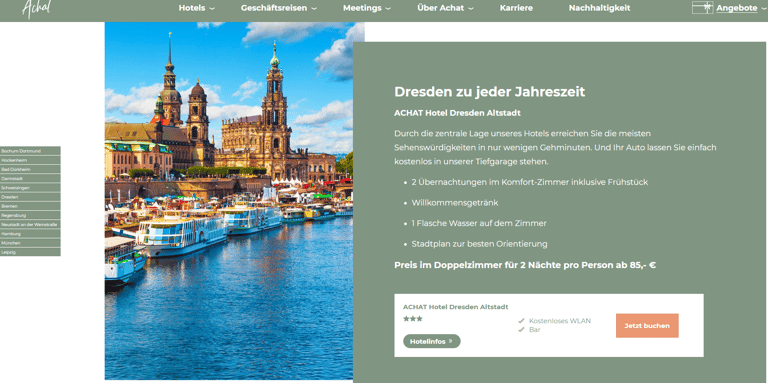
Task: Choose Hamburg from the side list
Action: click(30, 234)
